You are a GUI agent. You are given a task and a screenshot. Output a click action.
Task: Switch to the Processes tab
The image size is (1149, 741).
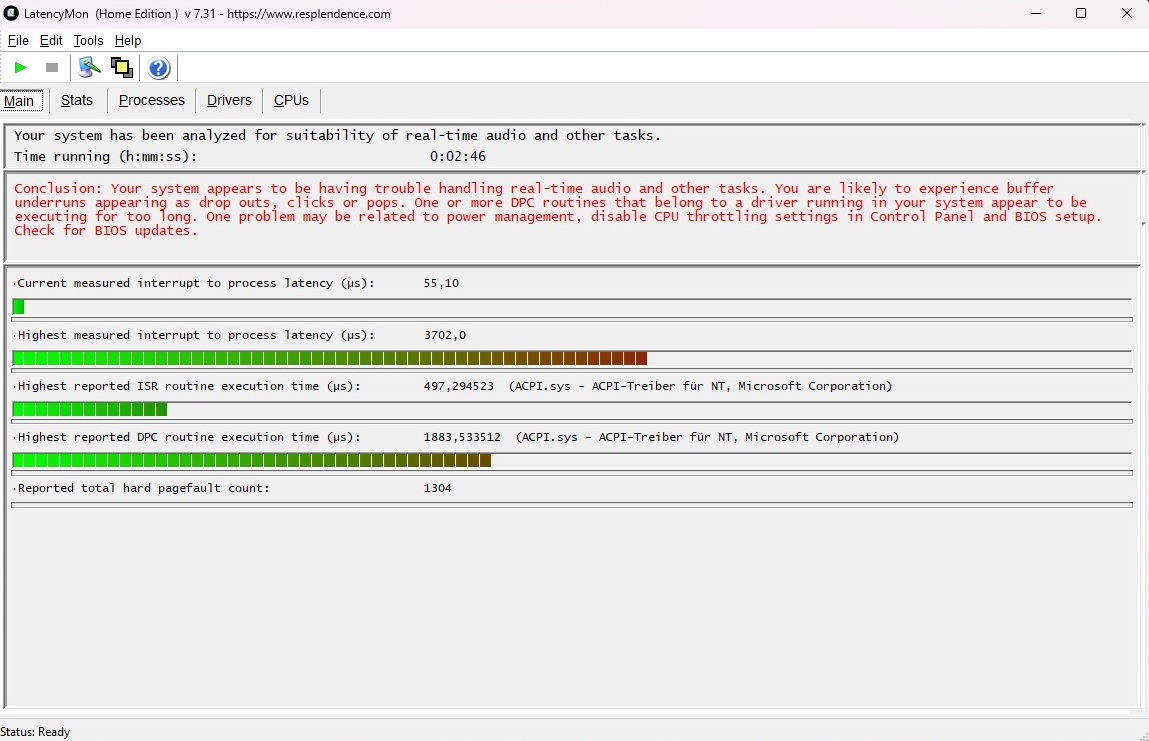point(152,100)
